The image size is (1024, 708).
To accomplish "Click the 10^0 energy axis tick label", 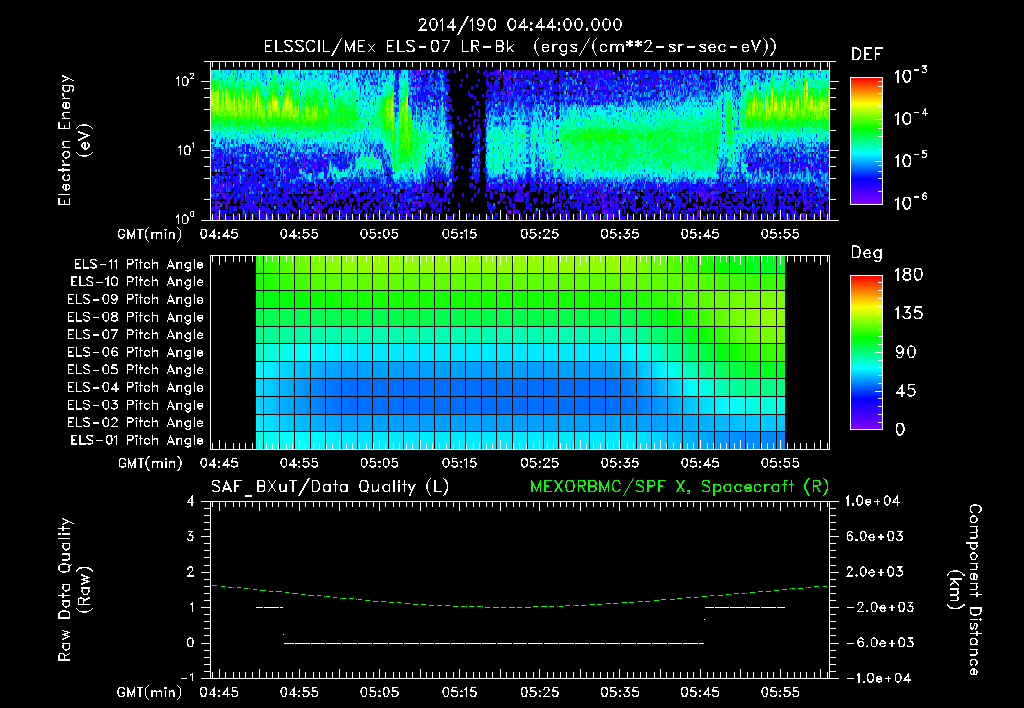I will tap(185, 217).
